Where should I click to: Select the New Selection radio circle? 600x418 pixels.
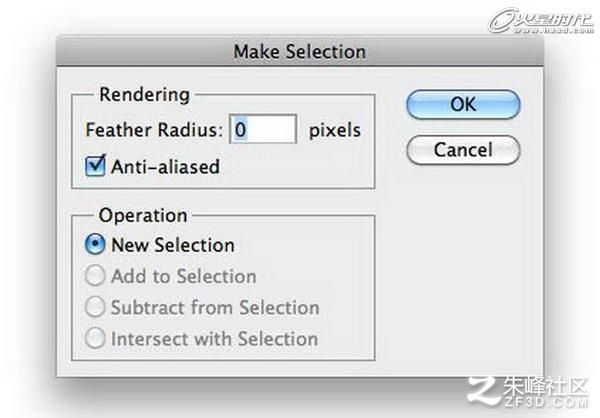[95, 244]
